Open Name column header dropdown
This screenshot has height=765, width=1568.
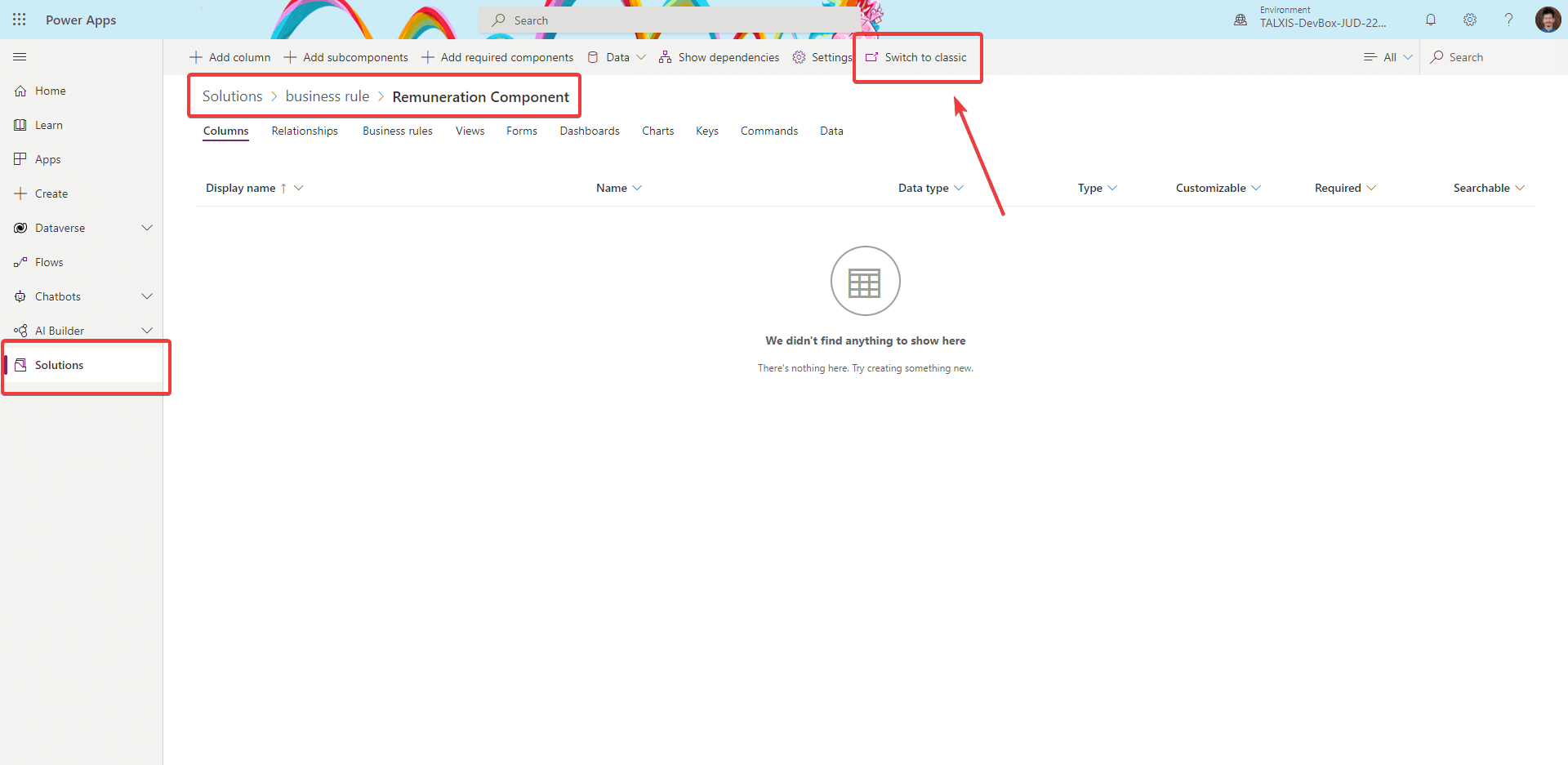click(637, 188)
